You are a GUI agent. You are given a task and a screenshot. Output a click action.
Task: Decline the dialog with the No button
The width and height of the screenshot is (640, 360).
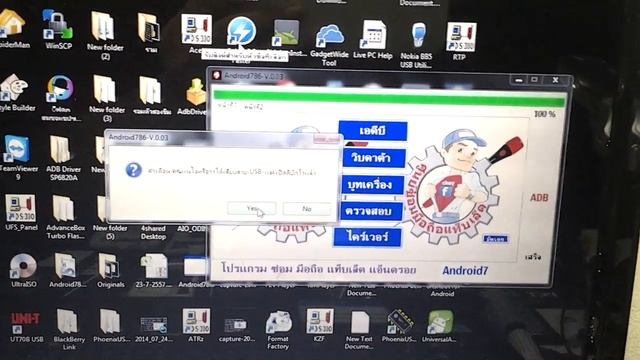click(307, 209)
